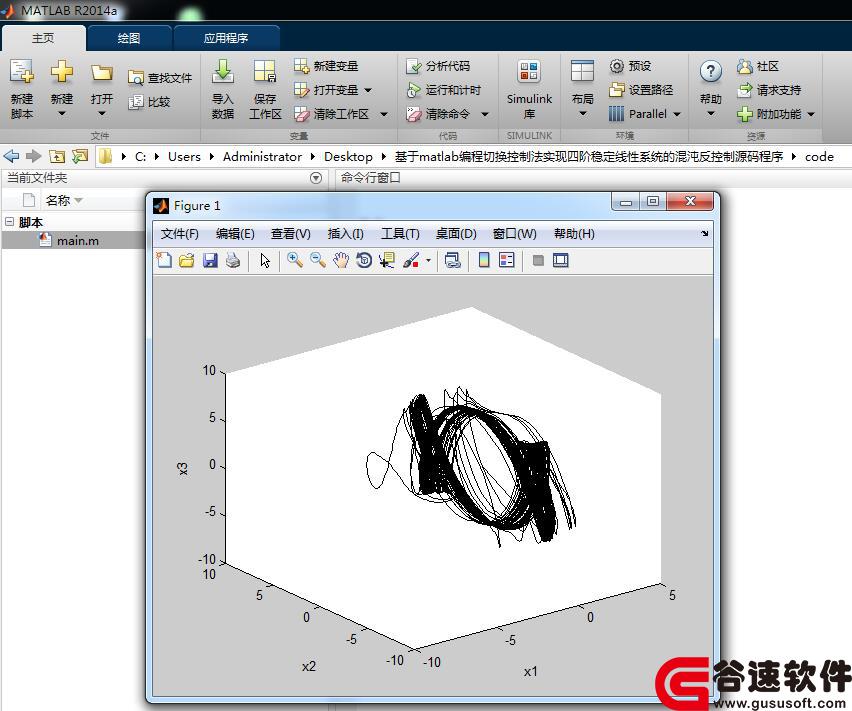Click the Save Figure icon

pyautogui.click(x=210, y=260)
